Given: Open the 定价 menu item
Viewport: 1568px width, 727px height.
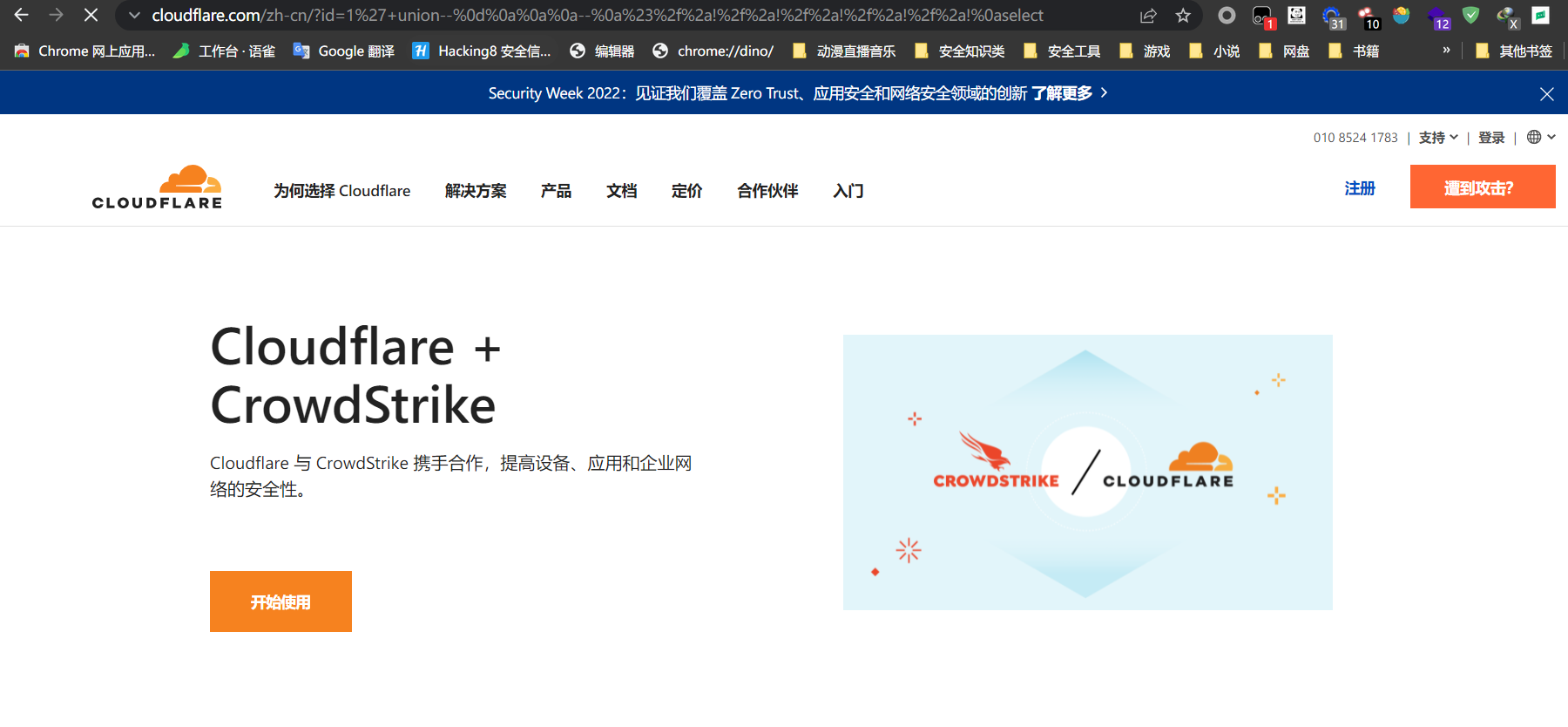Looking at the screenshot, I should (686, 191).
